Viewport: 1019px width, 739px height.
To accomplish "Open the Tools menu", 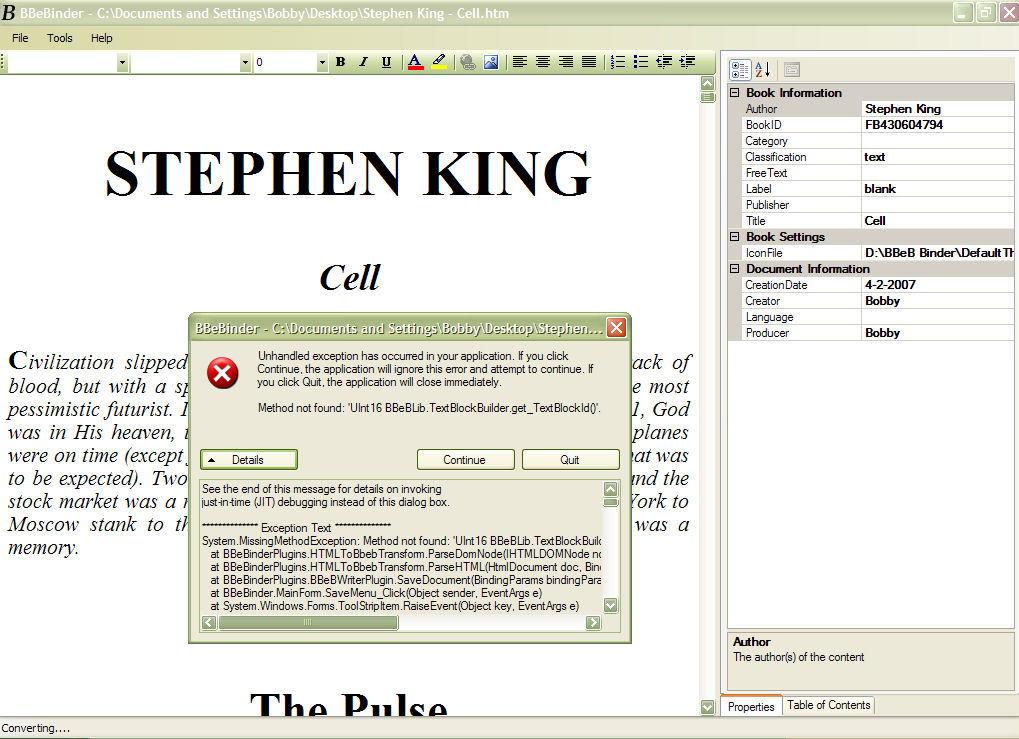I will pos(60,38).
